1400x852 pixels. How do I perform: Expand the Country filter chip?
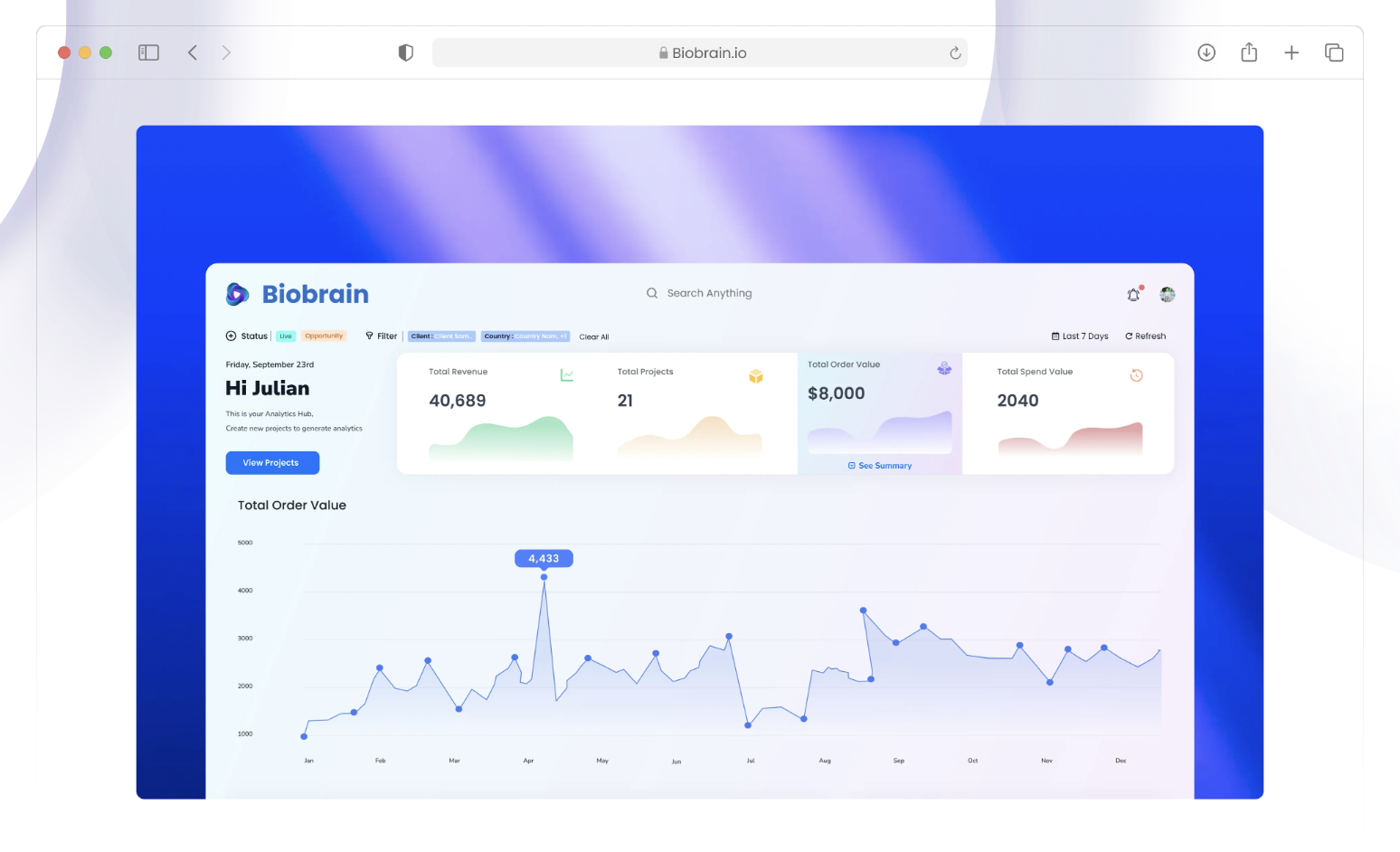click(525, 336)
